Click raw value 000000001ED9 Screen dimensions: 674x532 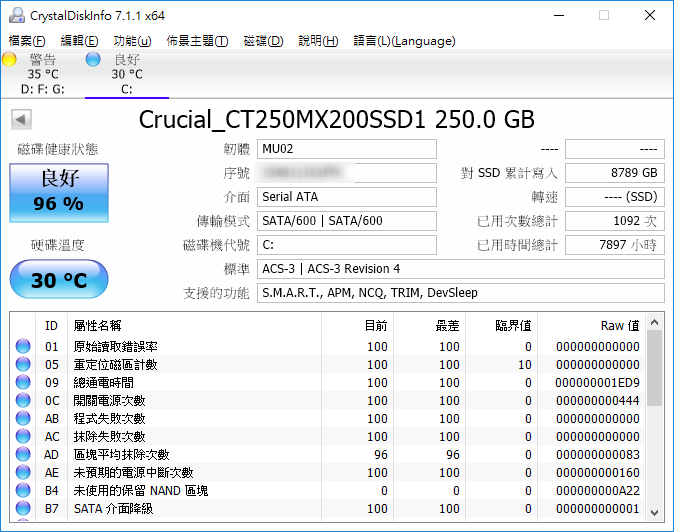click(597, 382)
